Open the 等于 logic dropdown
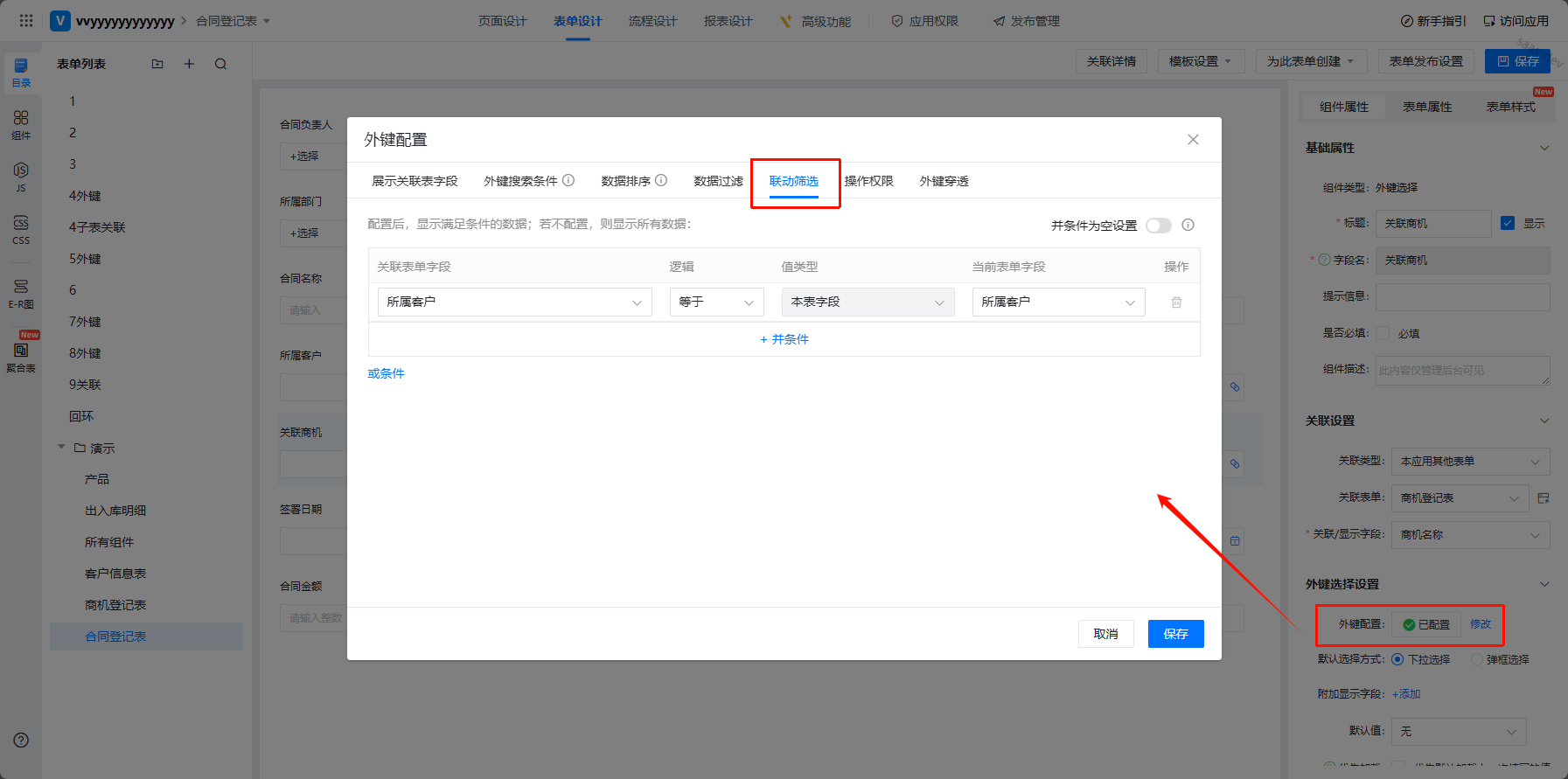The width and height of the screenshot is (1568, 779). click(716, 303)
